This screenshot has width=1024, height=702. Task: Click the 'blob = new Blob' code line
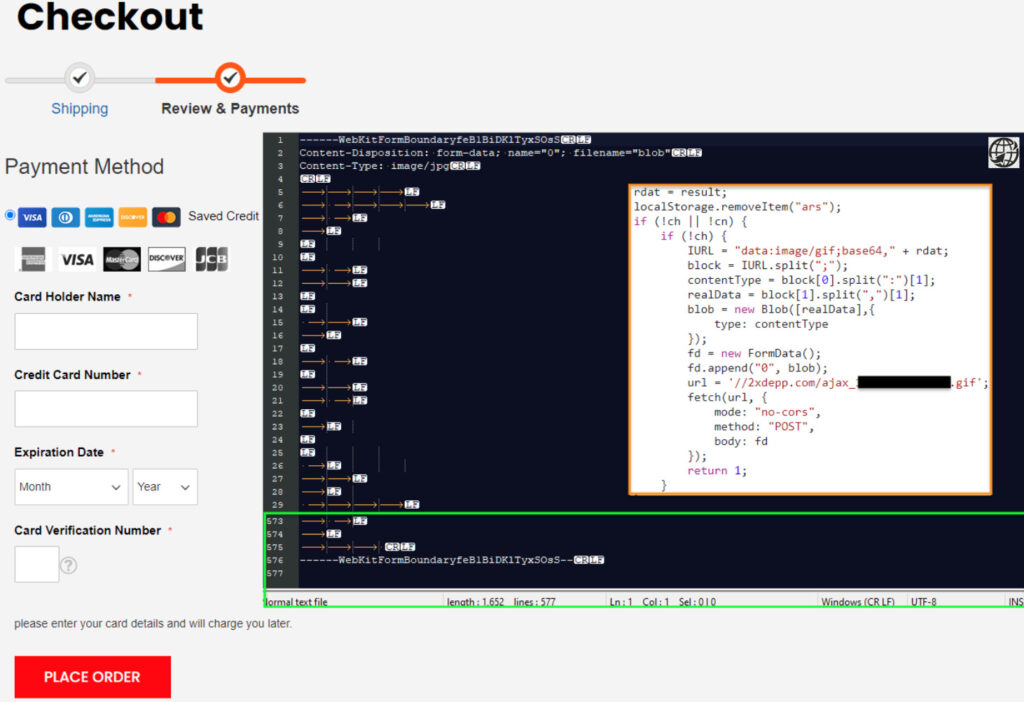tap(780, 310)
